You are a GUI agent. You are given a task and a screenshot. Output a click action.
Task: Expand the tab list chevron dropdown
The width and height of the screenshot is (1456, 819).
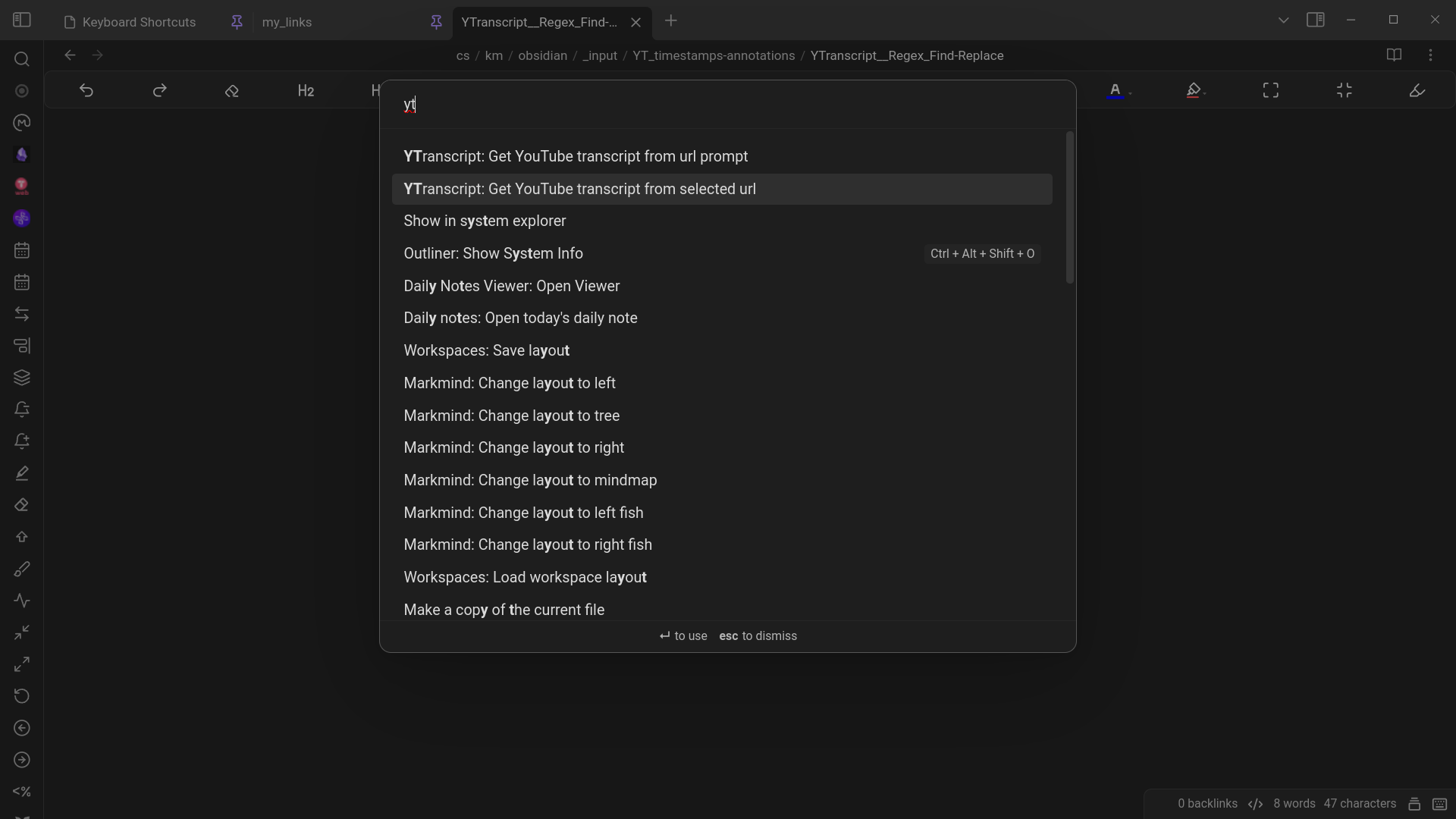1283,20
